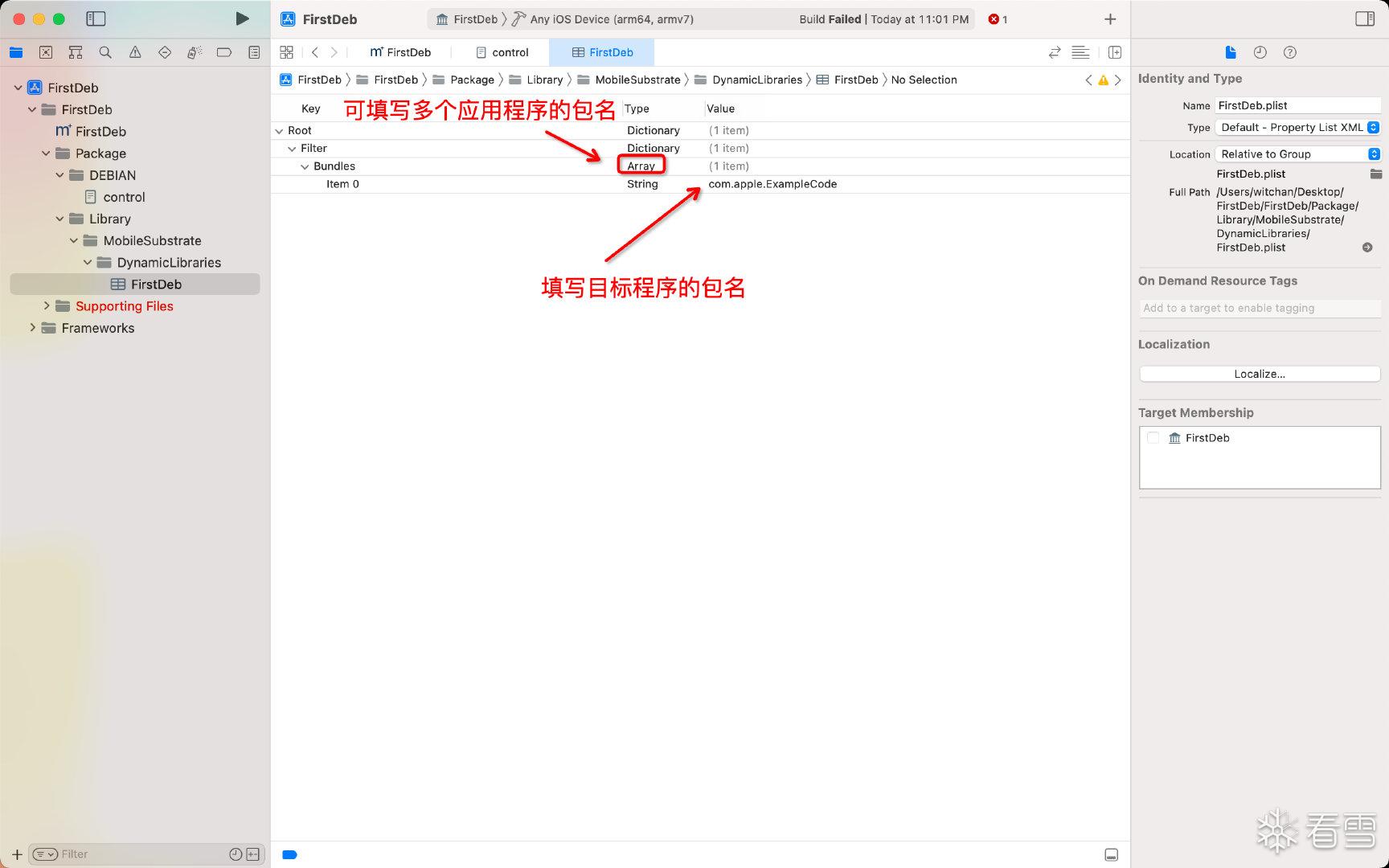
Task: Open the Find navigator magnifier icon
Action: coord(105,52)
